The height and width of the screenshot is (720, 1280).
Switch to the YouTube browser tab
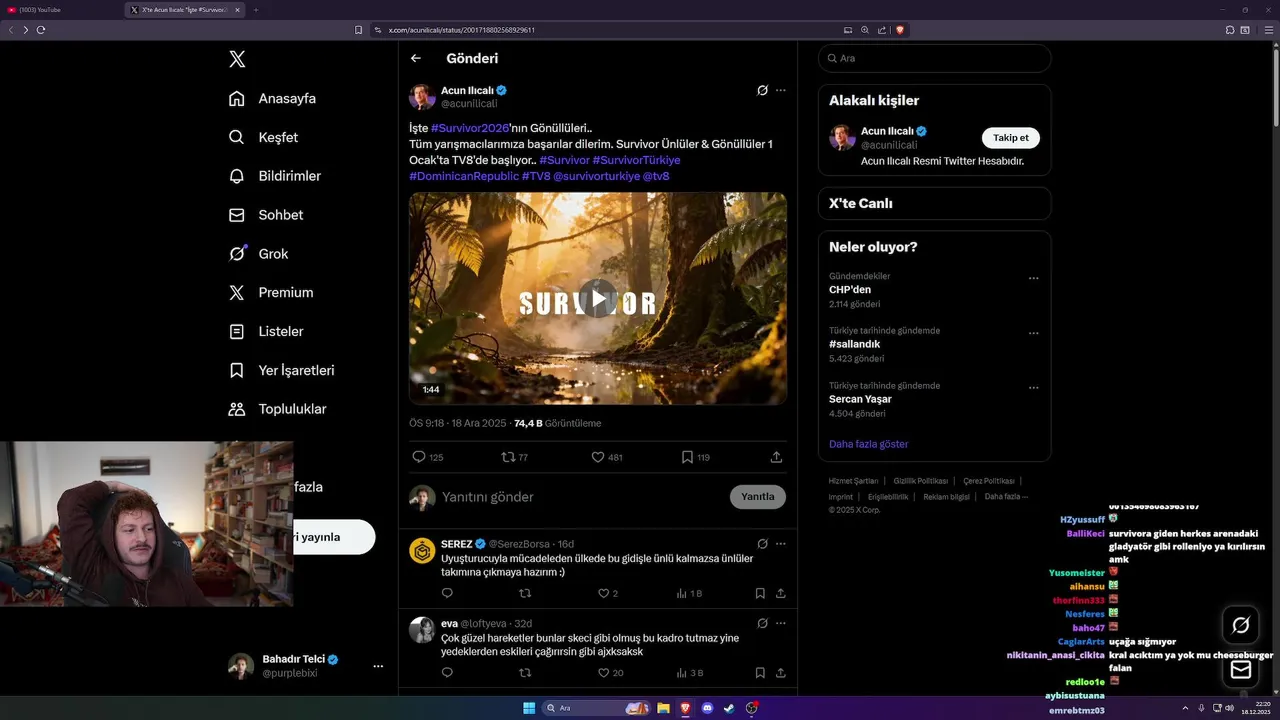point(60,10)
